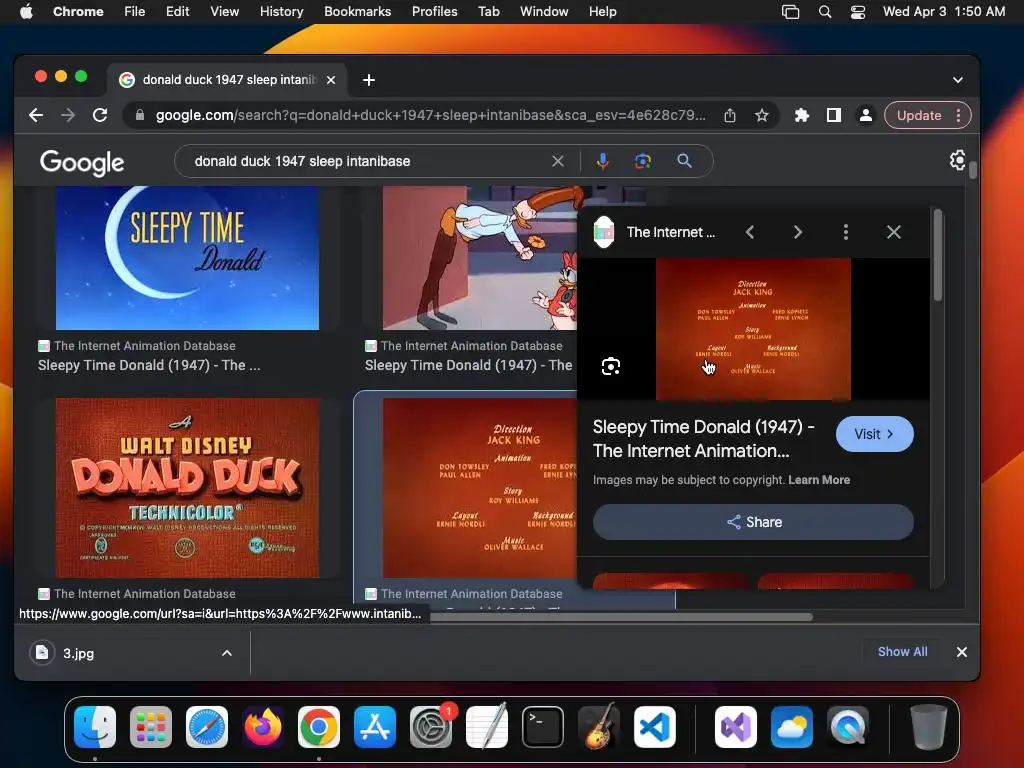
Task: Open System Settings from the dock
Action: click(431, 727)
